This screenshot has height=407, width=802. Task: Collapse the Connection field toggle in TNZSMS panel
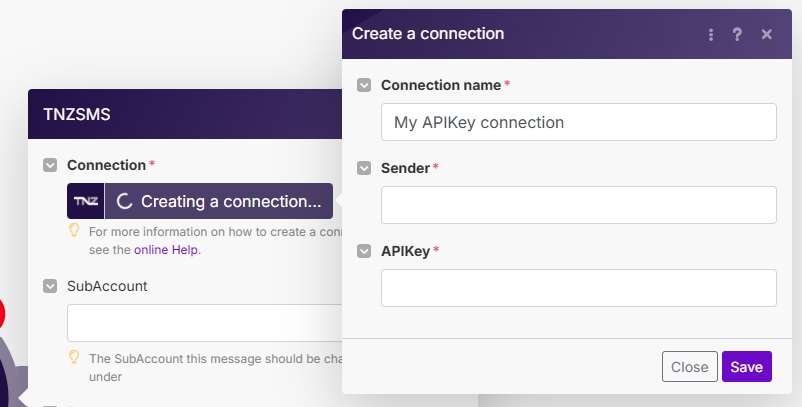(x=50, y=165)
